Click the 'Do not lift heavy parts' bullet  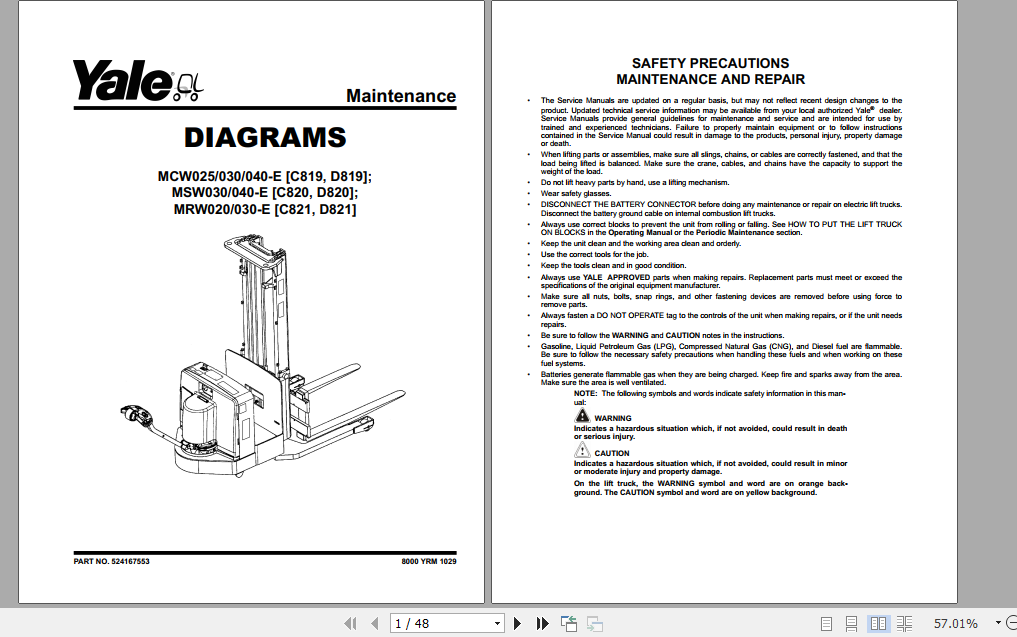click(x=635, y=182)
